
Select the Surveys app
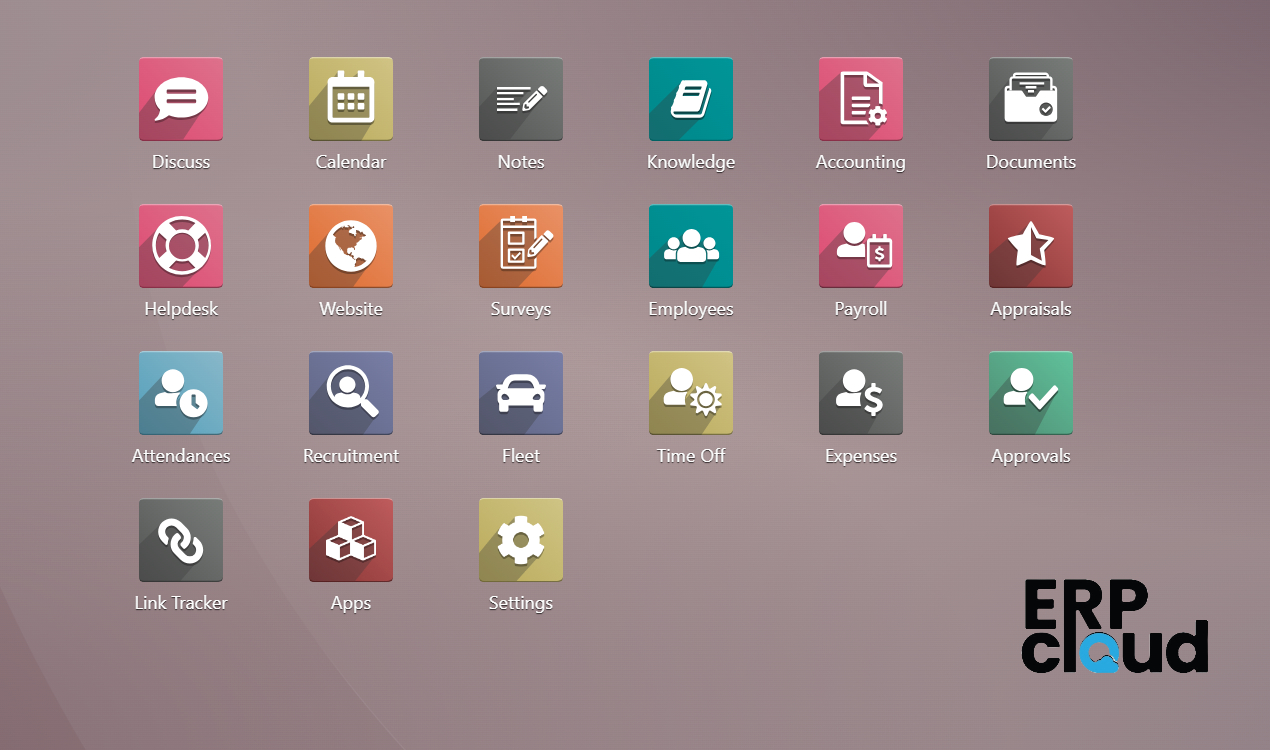521,246
